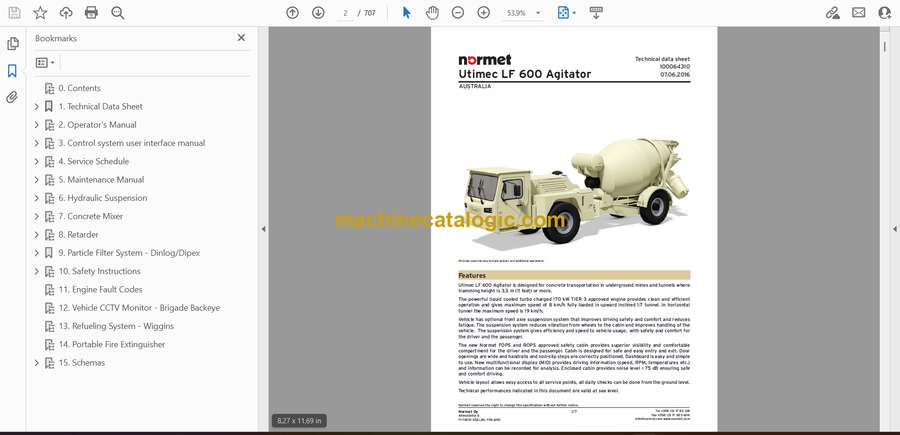Image resolution: width=900 pixels, height=435 pixels.
Task: Send the file by email envelope icon
Action: 859,13
